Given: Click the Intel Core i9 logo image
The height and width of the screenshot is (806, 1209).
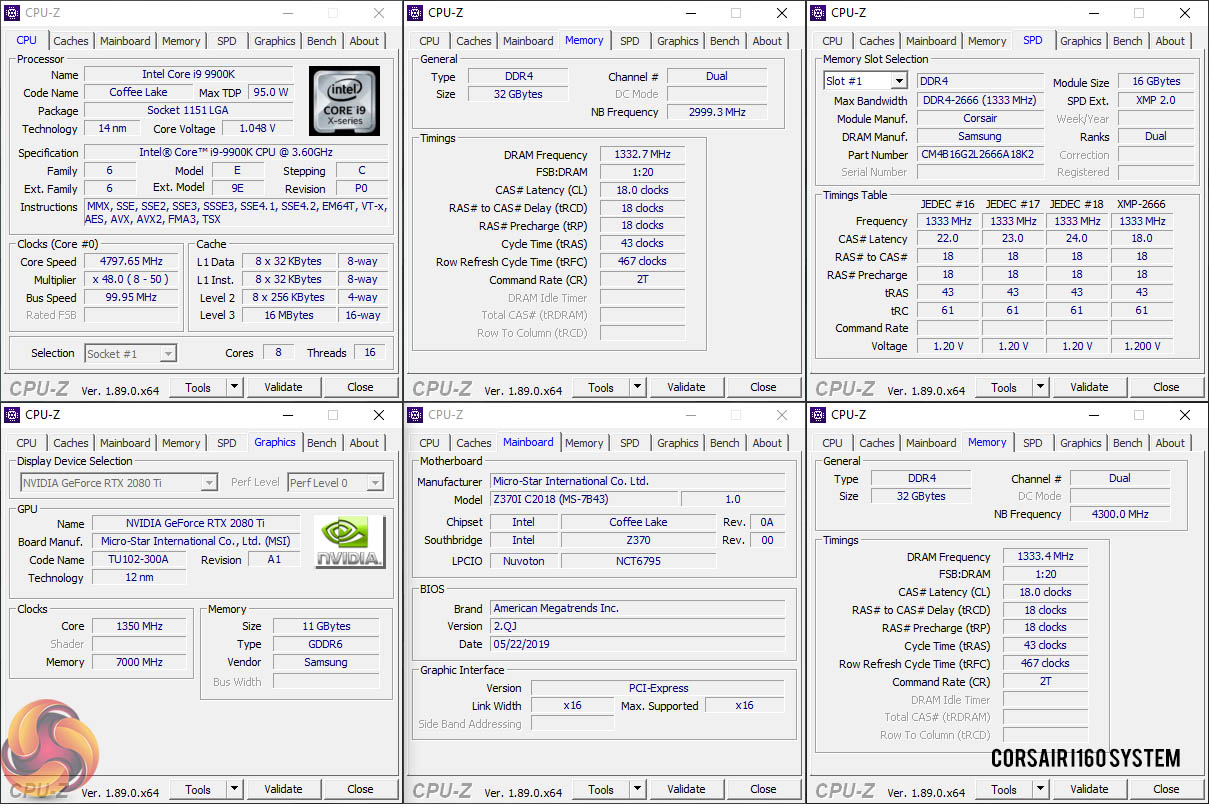Looking at the screenshot, I should (x=344, y=101).
